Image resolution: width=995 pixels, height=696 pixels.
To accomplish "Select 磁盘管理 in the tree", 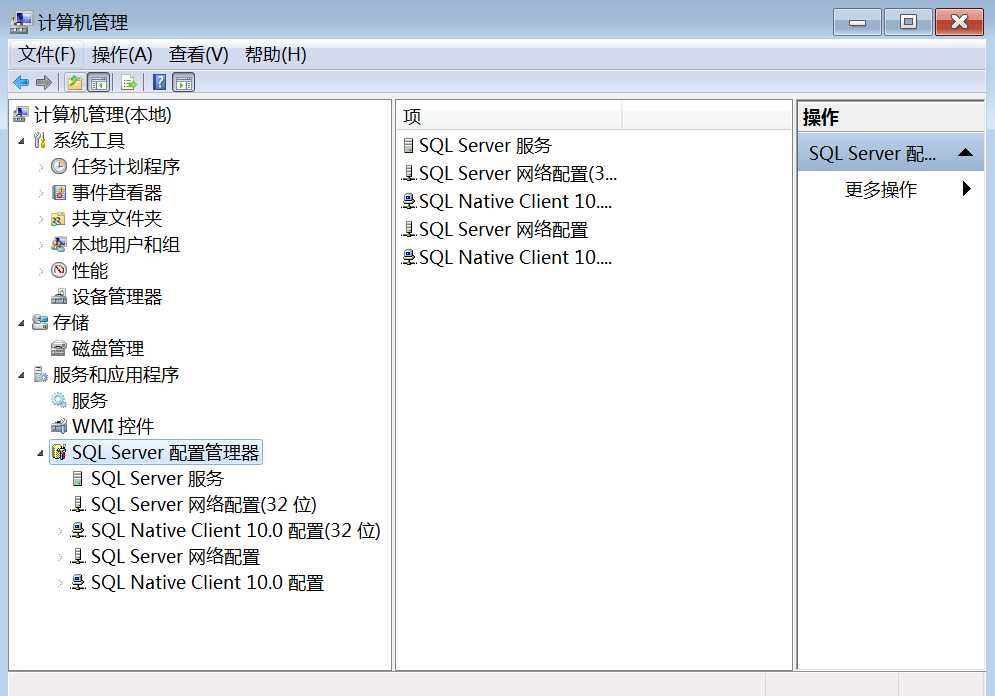I will pos(108,348).
